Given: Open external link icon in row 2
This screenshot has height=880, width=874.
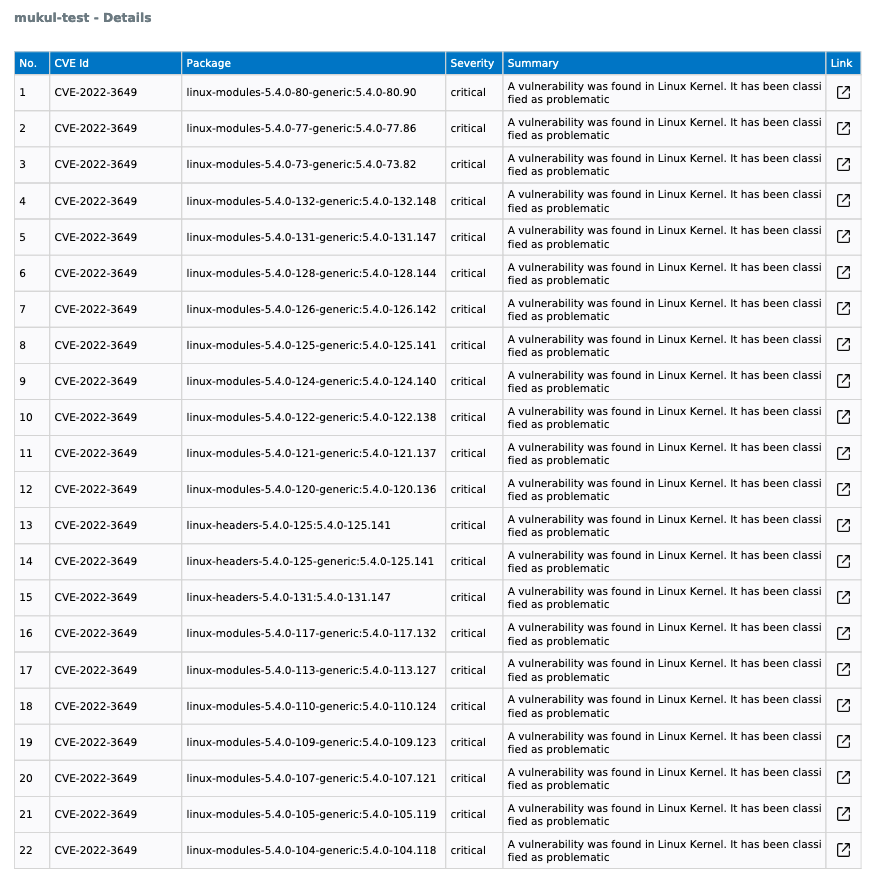Looking at the screenshot, I should pyautogui.click(x=843, y=129).
